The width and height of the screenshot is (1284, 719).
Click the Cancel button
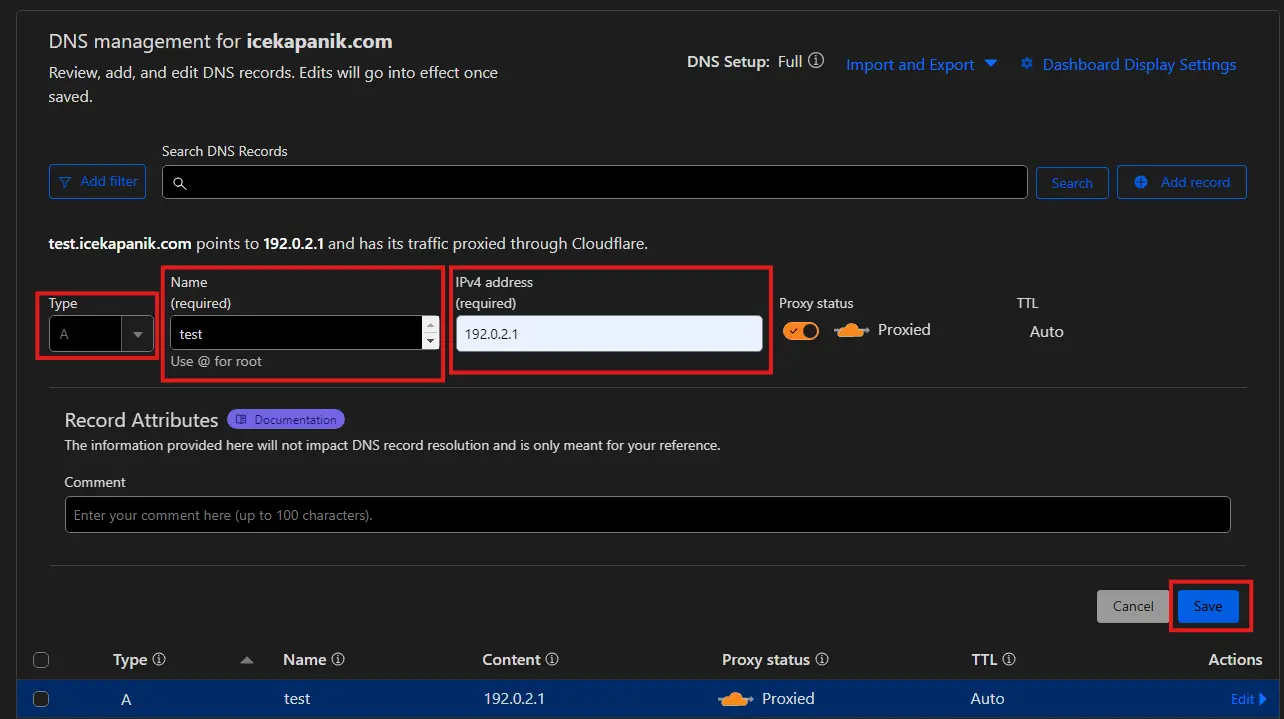coord(1133,606)
